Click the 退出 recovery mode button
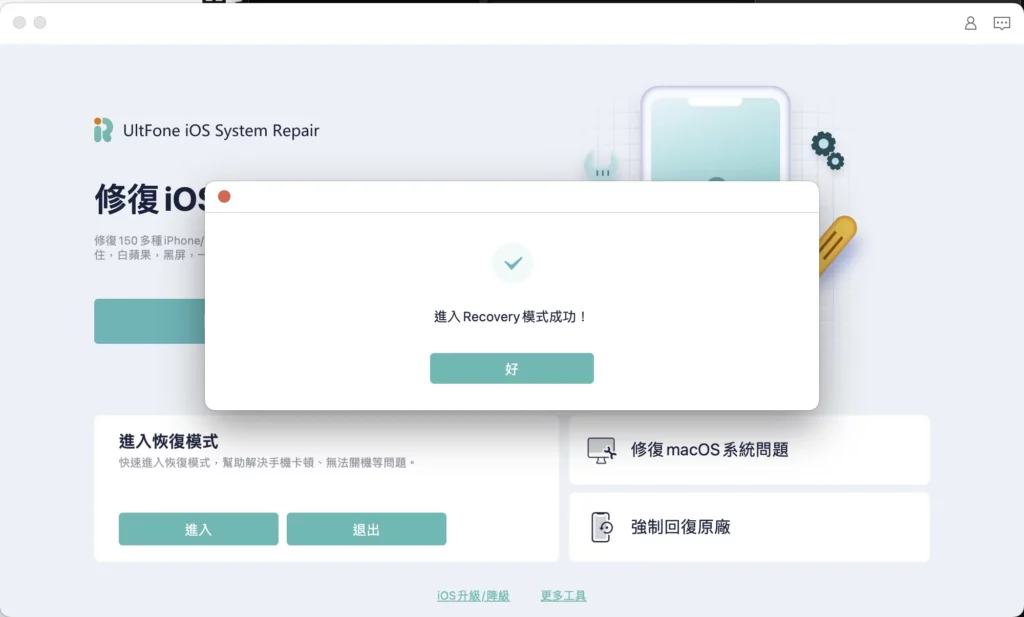The height and width of the screenshot is (617, 1024). pos(366,529)
